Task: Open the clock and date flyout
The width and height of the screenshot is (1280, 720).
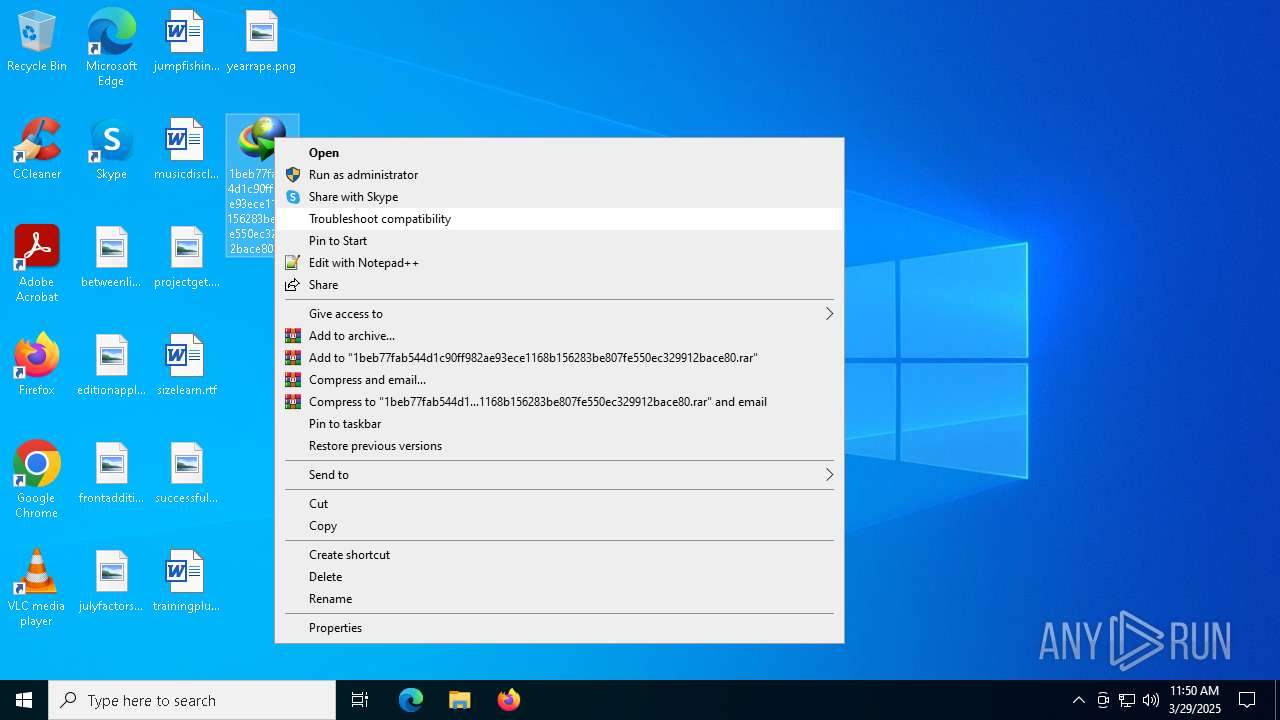Action: point(1194,700)
